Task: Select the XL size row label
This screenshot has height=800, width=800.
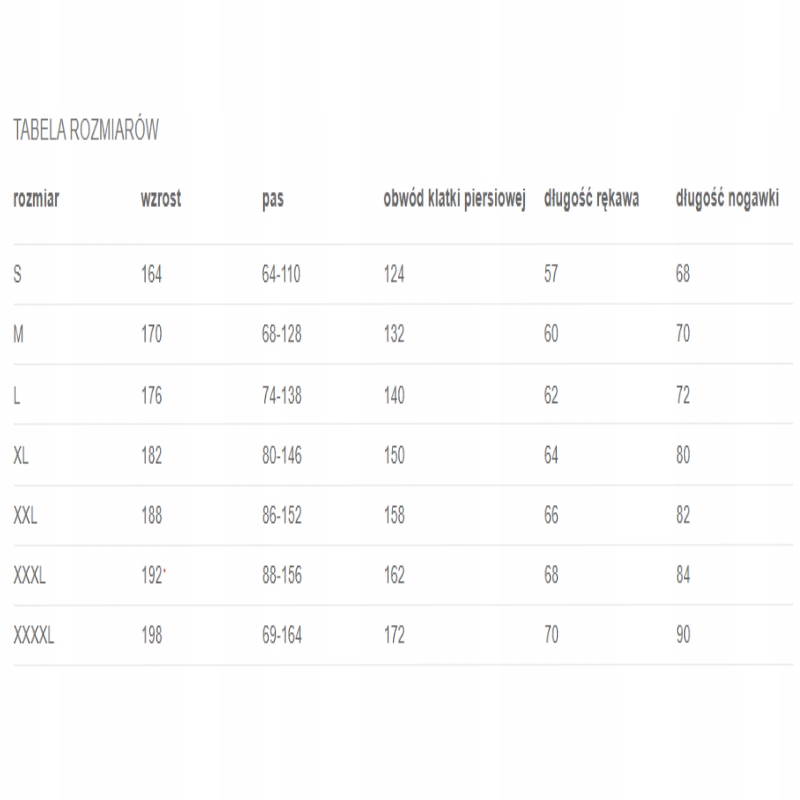Action: tap(23, 455)
